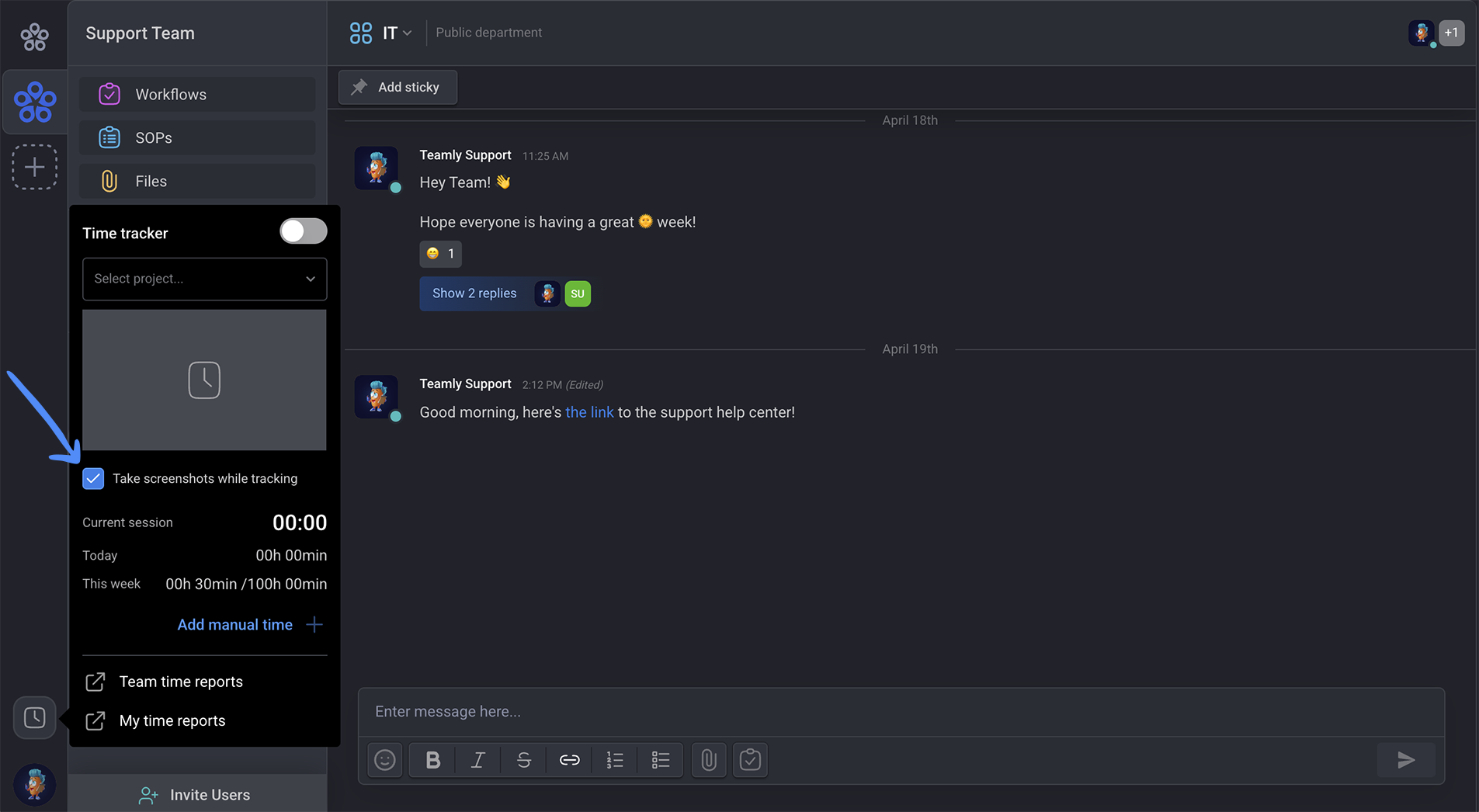Insert numbered list
Screen dimensions: 1479x812
pos(615,760)
